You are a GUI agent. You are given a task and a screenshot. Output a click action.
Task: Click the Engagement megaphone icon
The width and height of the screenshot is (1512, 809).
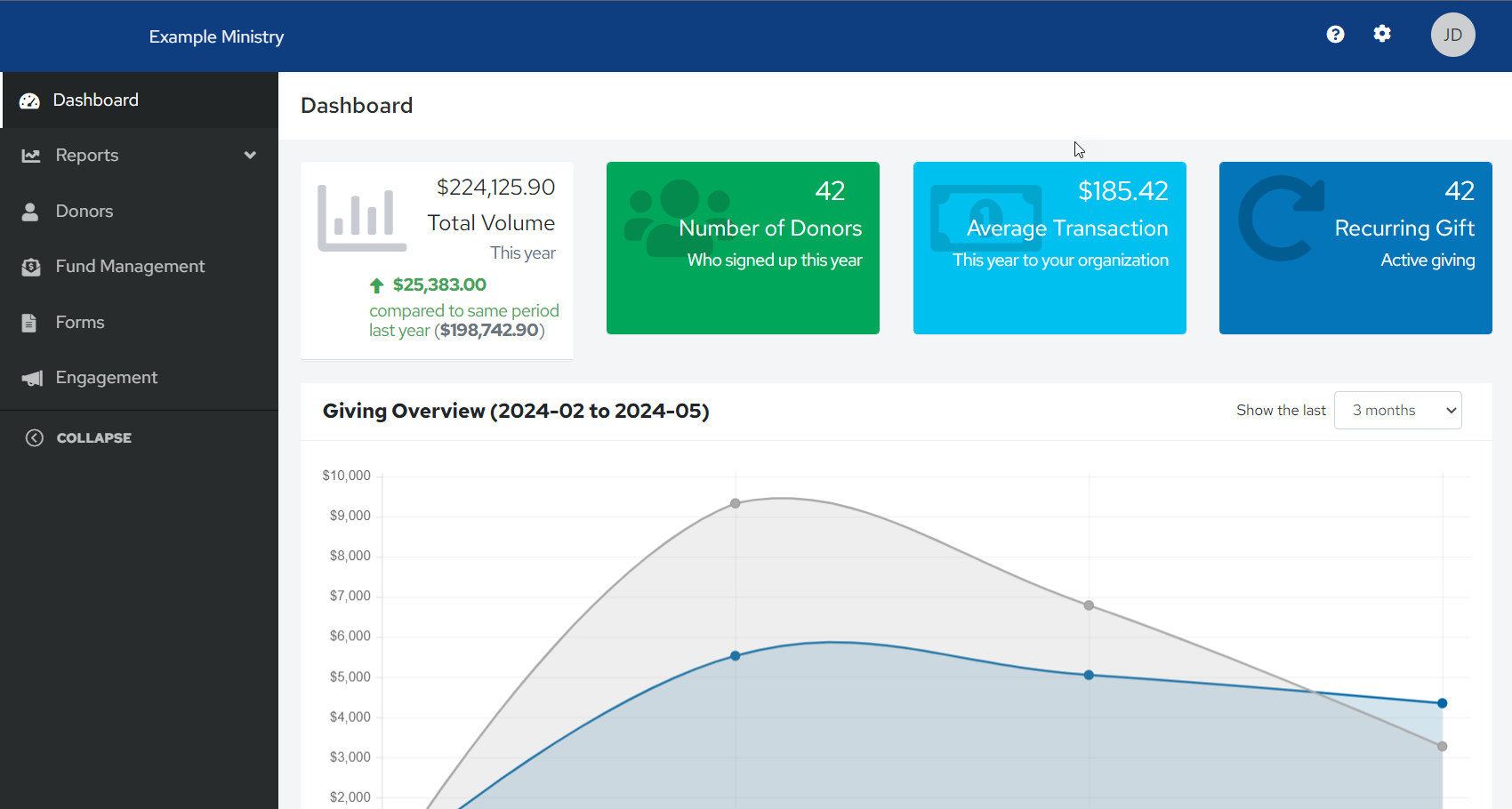point(30,377)
